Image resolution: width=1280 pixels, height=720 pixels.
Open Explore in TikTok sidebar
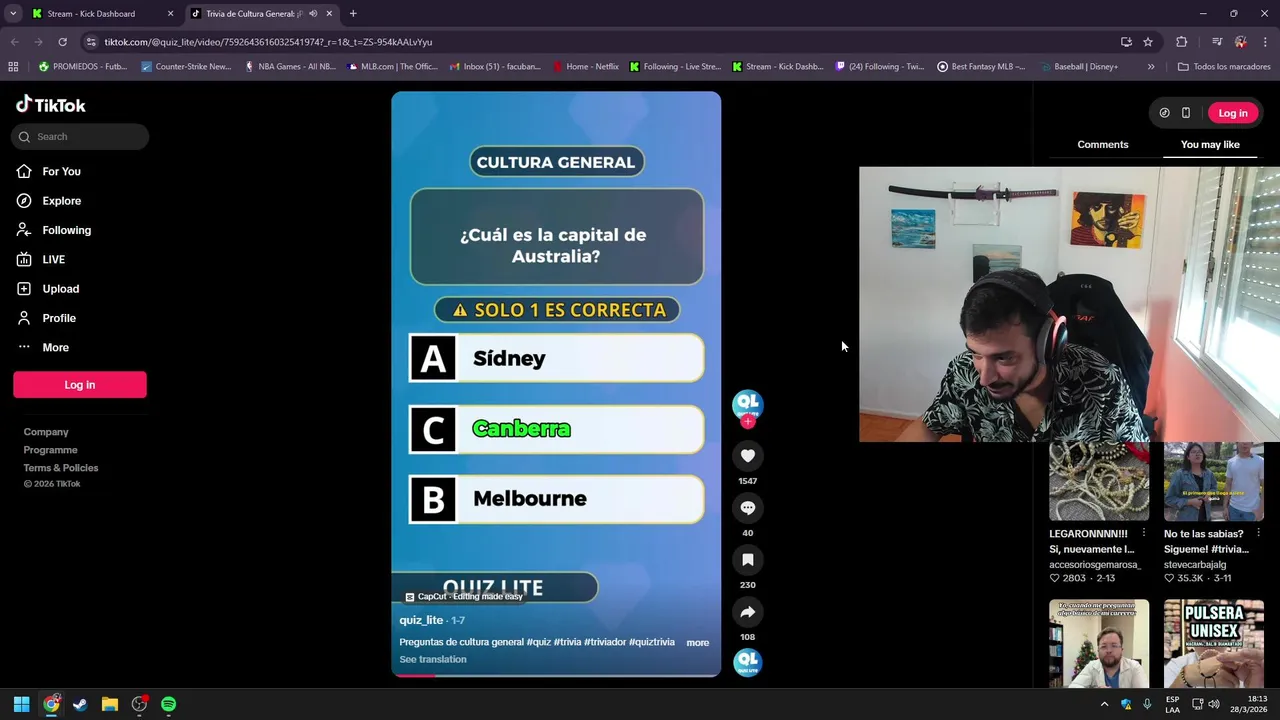click(61, 201)
